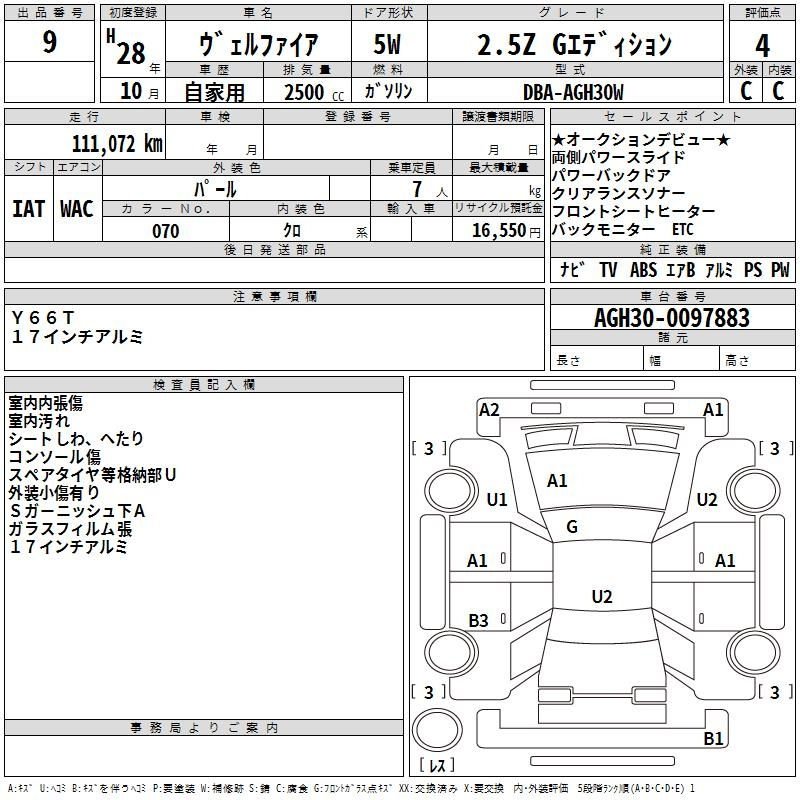
Task: Click the U1 dent marker on the diagram
Action: pos(496,499)
